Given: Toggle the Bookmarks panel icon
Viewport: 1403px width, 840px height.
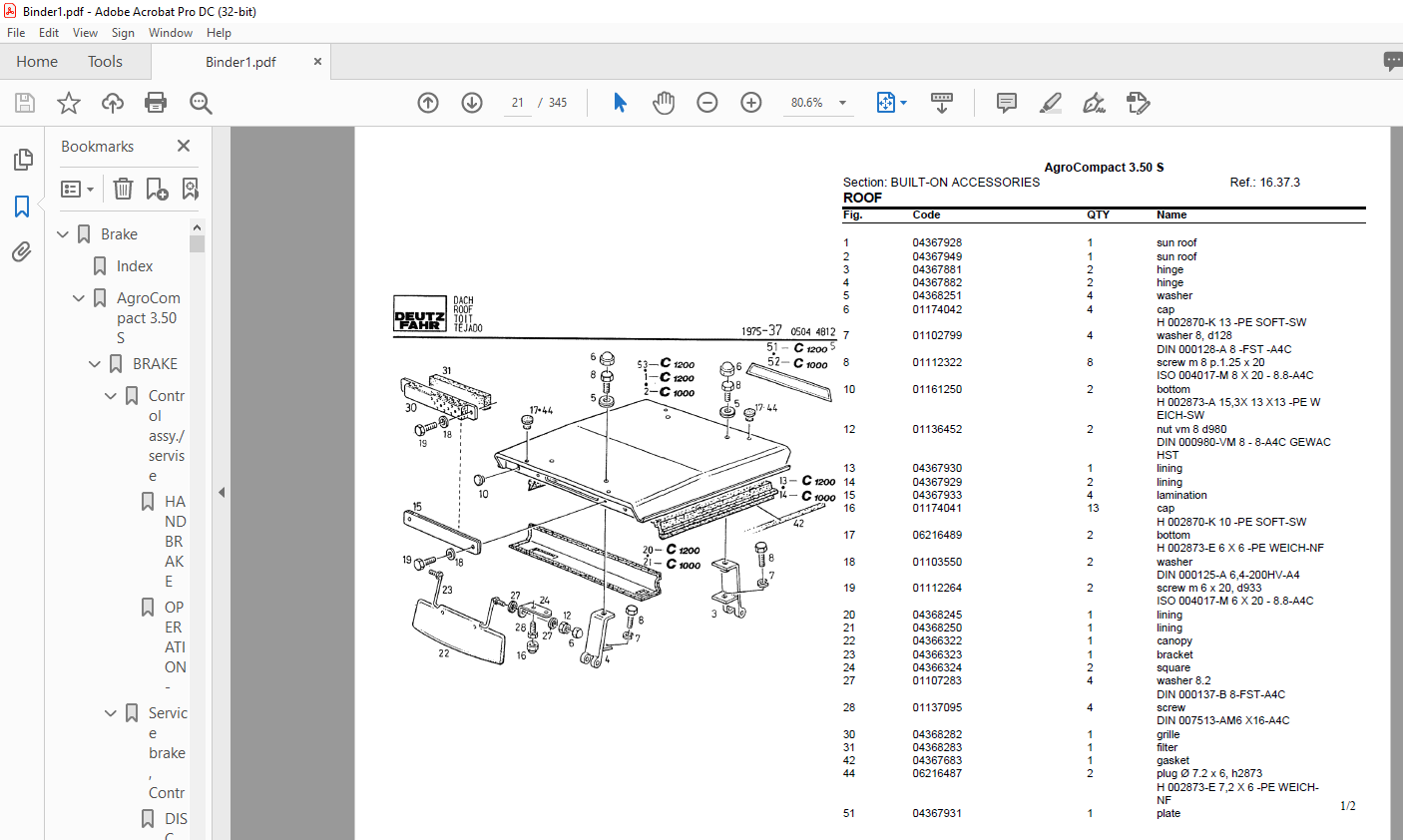Looking at the screenshot, I should (22, 207).
